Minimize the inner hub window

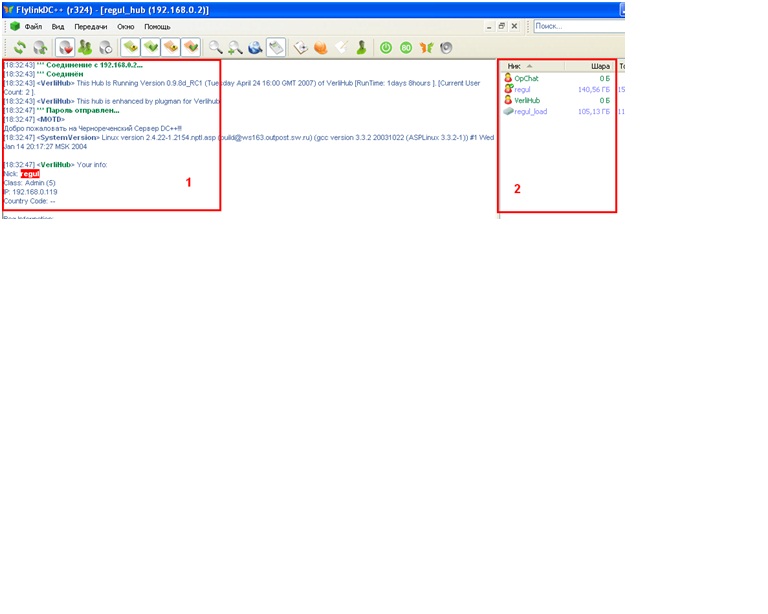(489, 26)
